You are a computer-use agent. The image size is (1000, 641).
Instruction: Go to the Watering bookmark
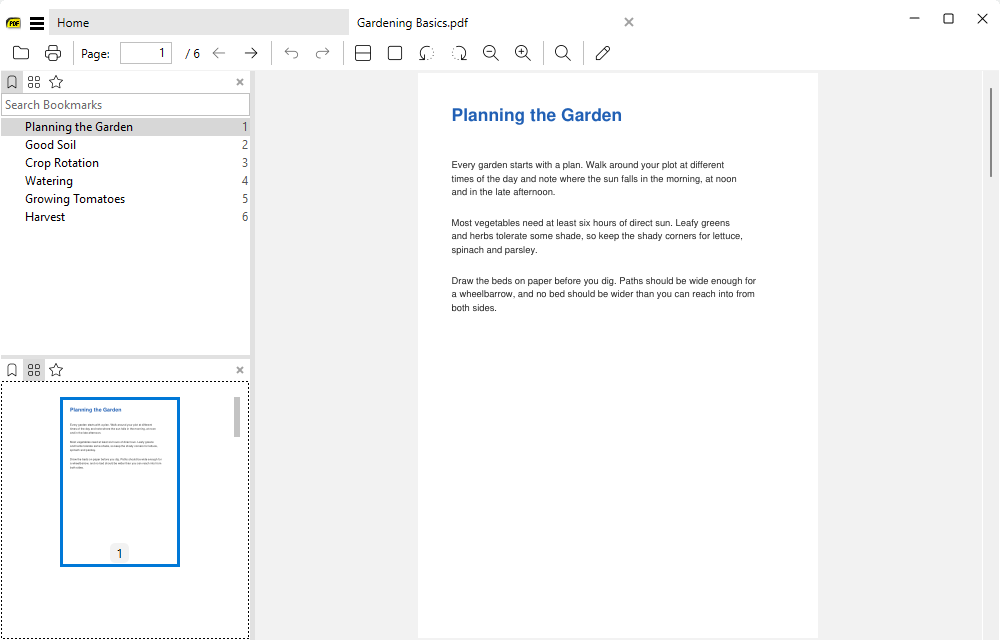[x=126, y=181]
